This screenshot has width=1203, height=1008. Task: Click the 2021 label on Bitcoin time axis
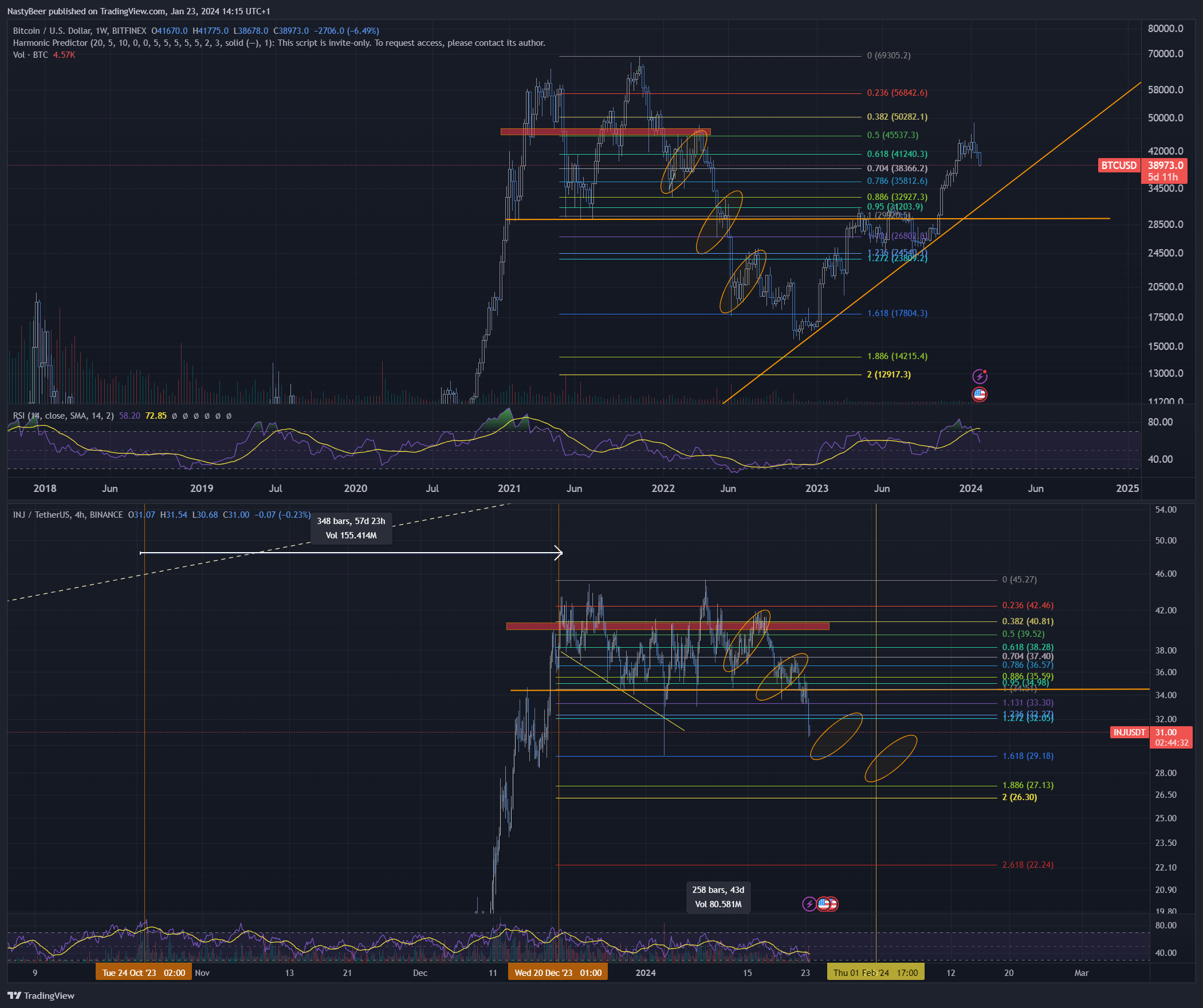(x=509, y=489)
